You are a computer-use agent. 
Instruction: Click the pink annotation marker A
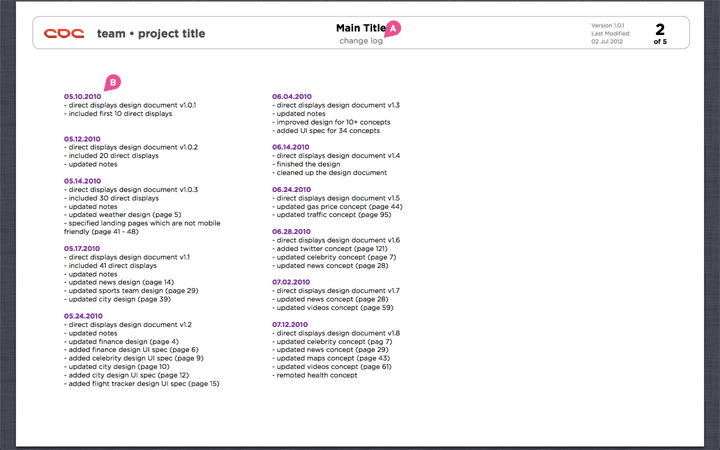pyautogui.click(x=393, y=28)
